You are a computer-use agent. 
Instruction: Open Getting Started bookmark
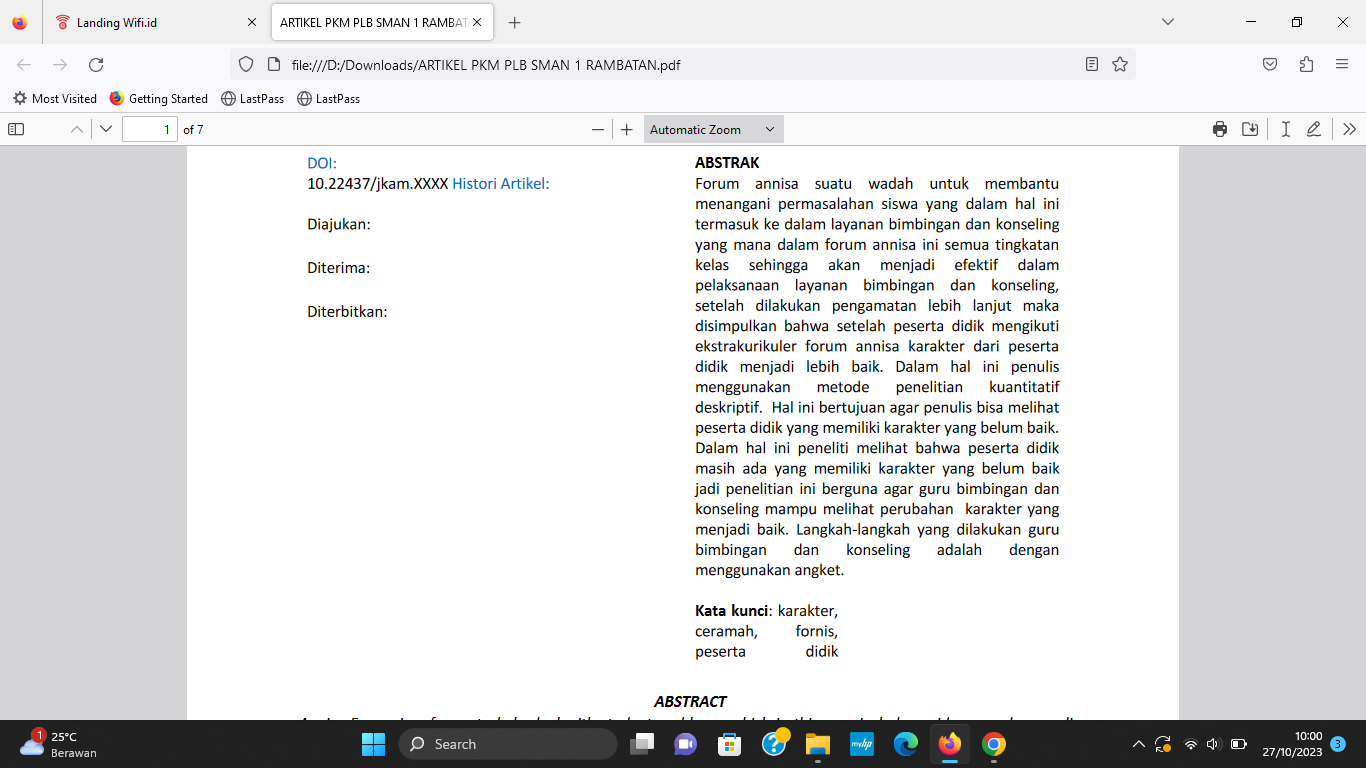coord(159,99)
